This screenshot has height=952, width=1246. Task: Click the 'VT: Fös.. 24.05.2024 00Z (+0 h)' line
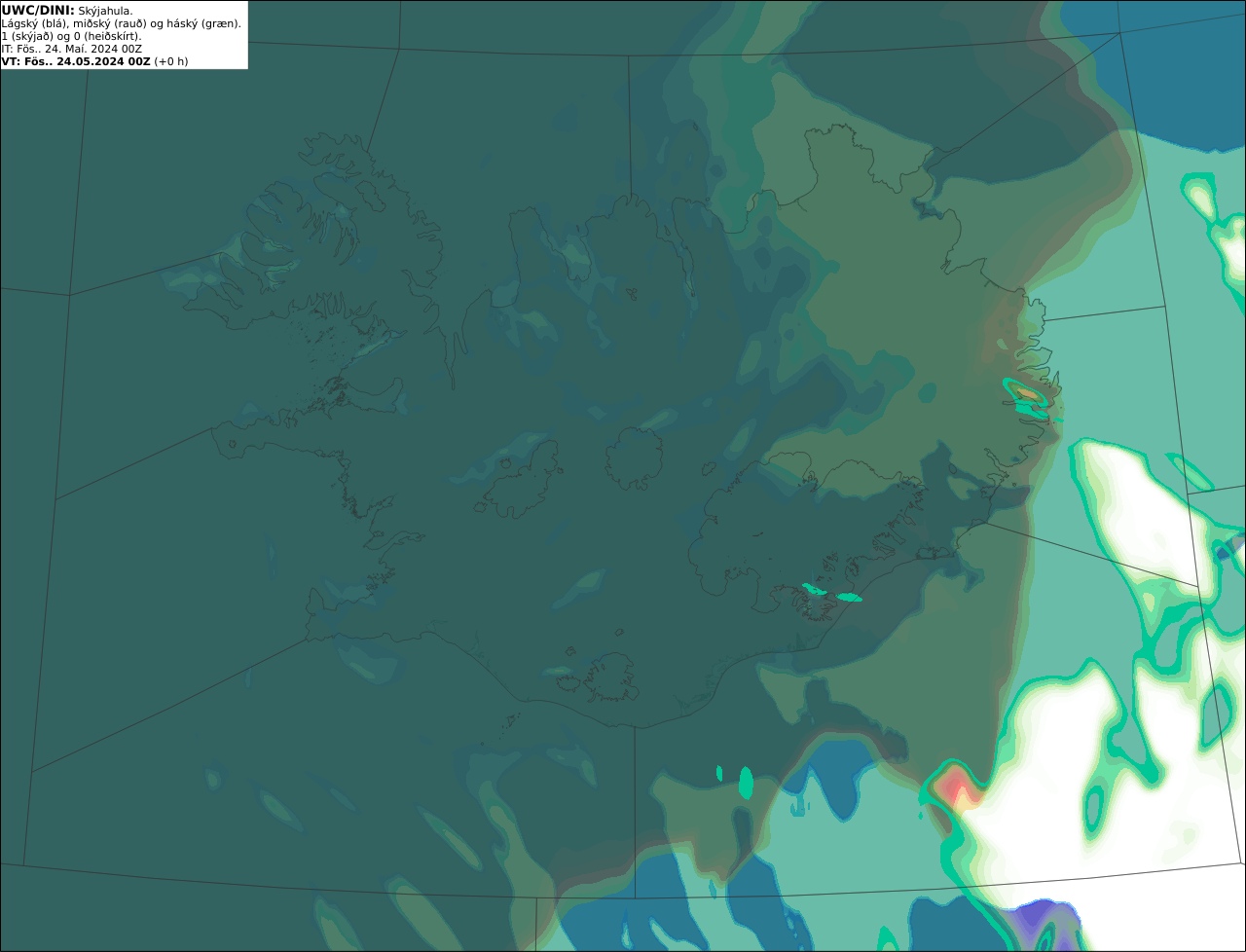coord(95,61)
